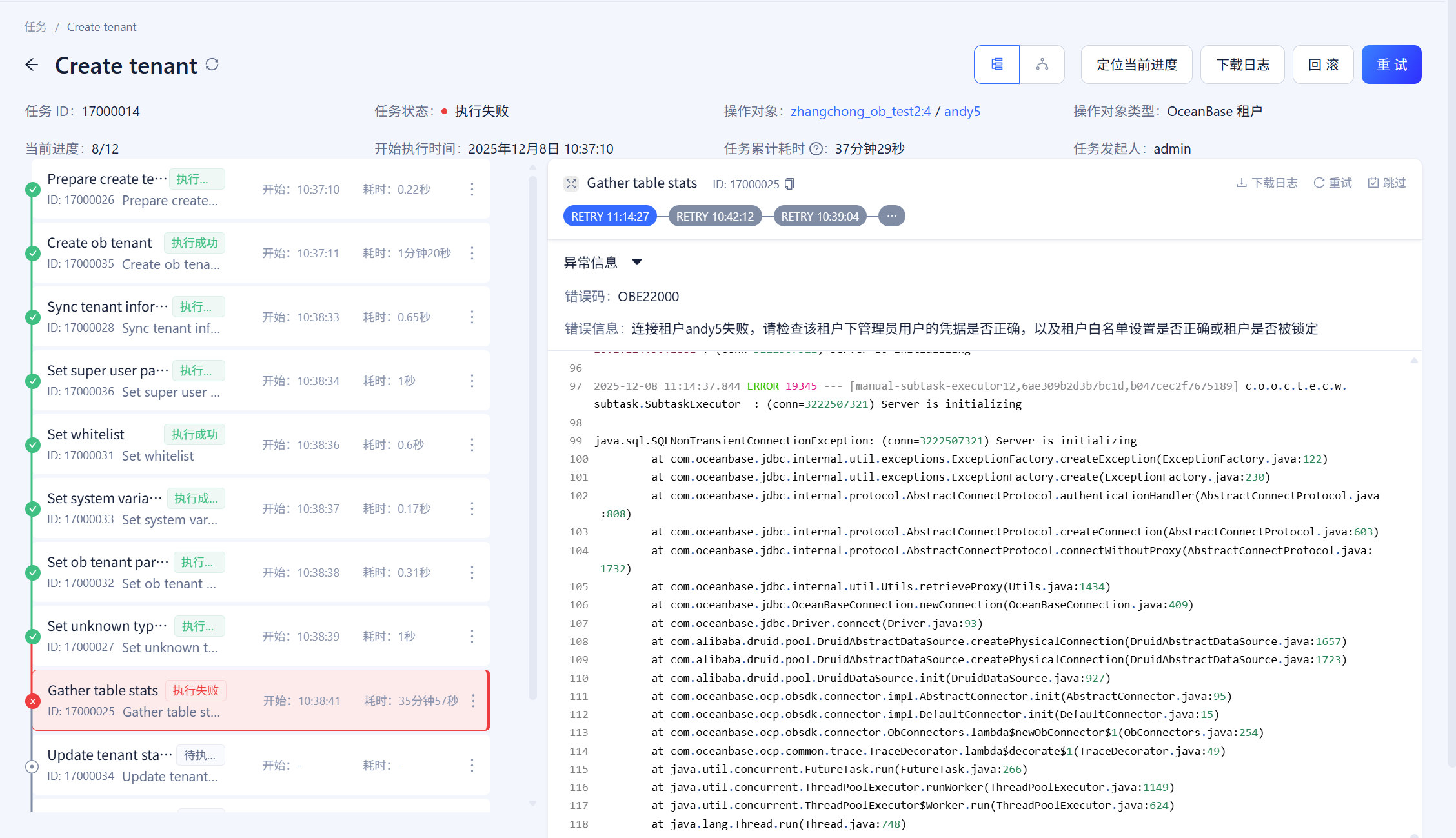Image resolution: width=1456 pixels, height=838 pixels.
Task: Expand the ellipsis for more retry records
Action: click(891, 216)
